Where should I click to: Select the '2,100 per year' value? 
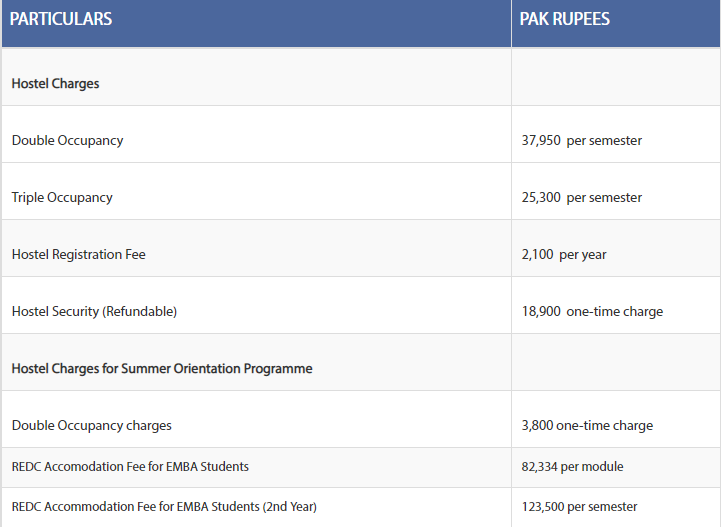pos(564,255)
